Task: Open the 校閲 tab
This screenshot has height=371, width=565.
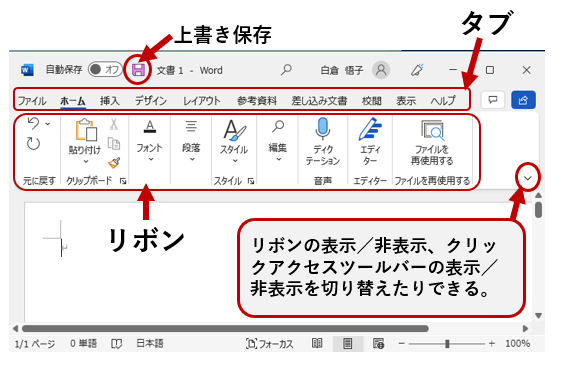Action: 372,100
